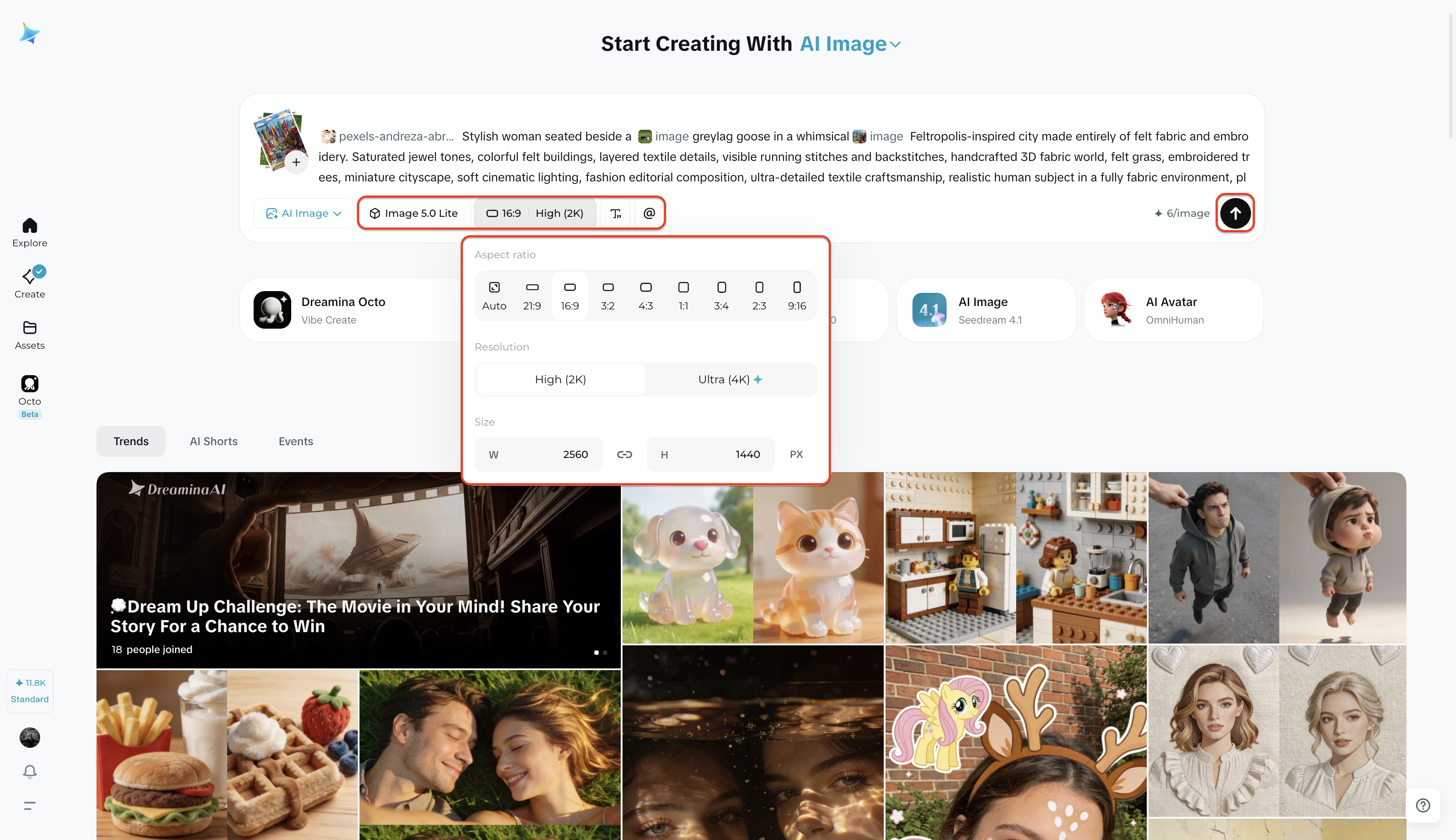Go to the second banner slide dot
Viewport: 1456px width, 840px height.
(x=605, y=653)
